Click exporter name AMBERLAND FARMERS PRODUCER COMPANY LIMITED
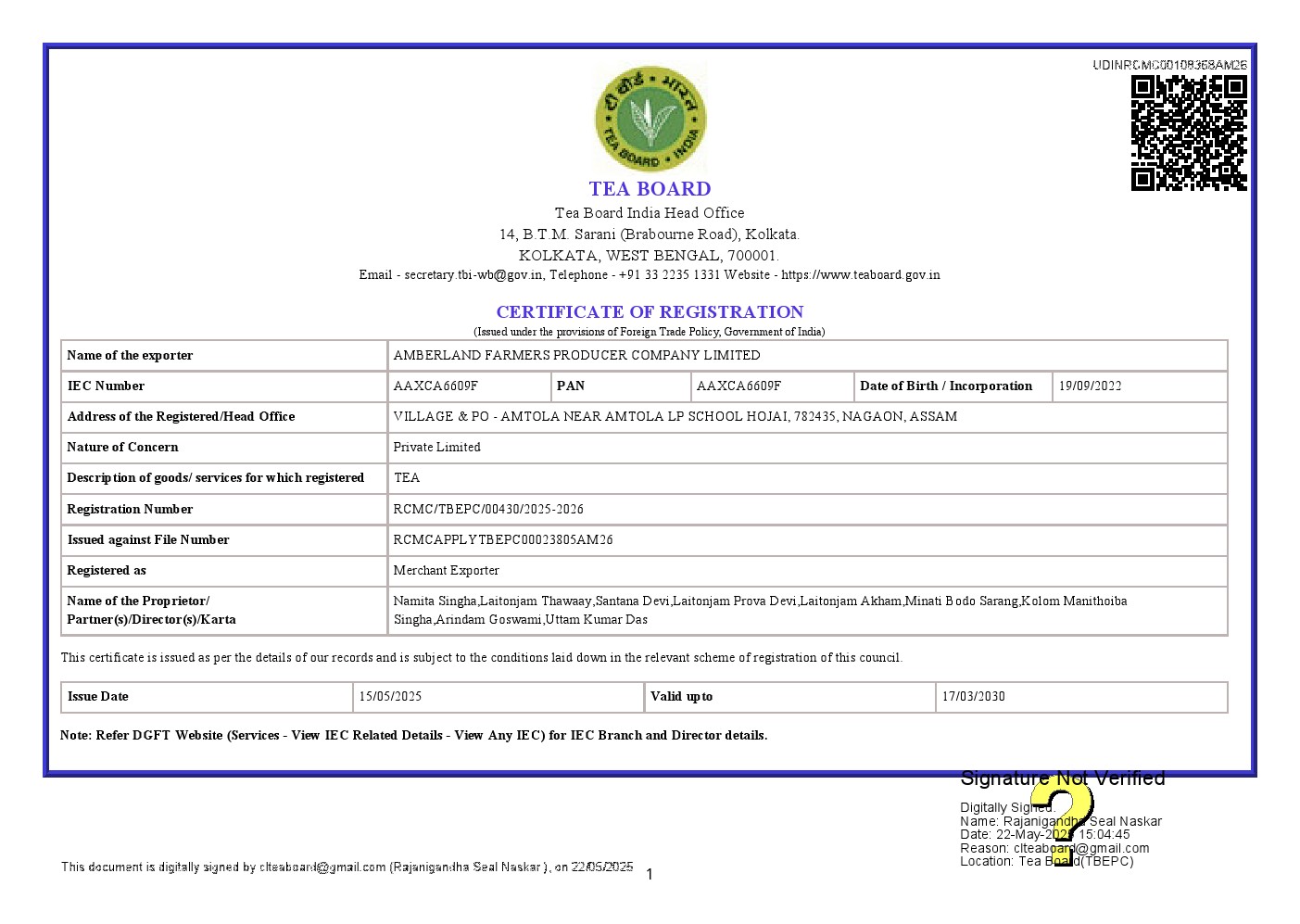The image size is (1300, 924). [576, 355]
